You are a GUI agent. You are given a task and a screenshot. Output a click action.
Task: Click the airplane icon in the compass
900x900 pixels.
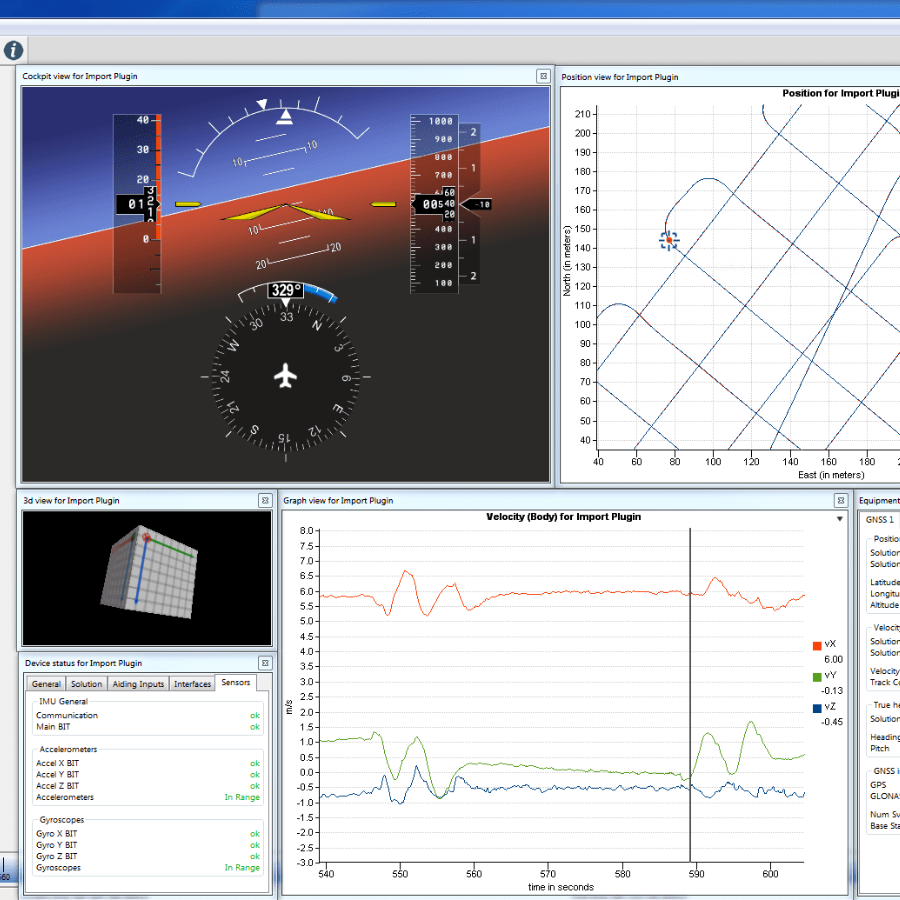[286, 377]
